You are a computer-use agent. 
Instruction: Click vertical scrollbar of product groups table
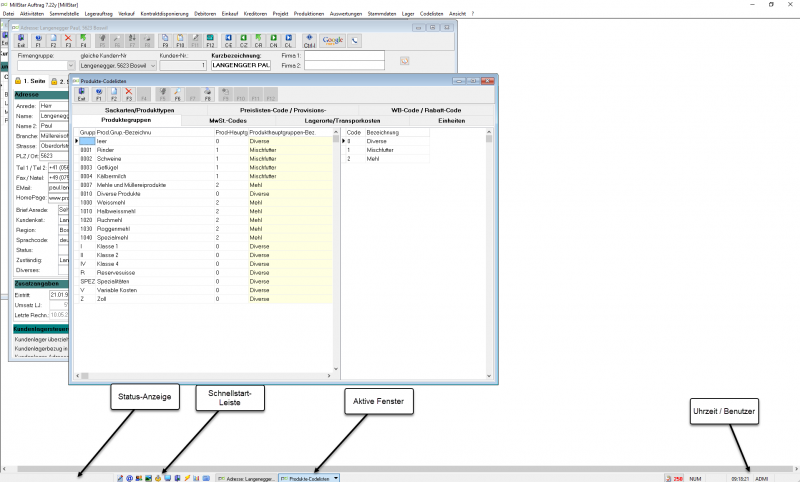click(336, 250)
